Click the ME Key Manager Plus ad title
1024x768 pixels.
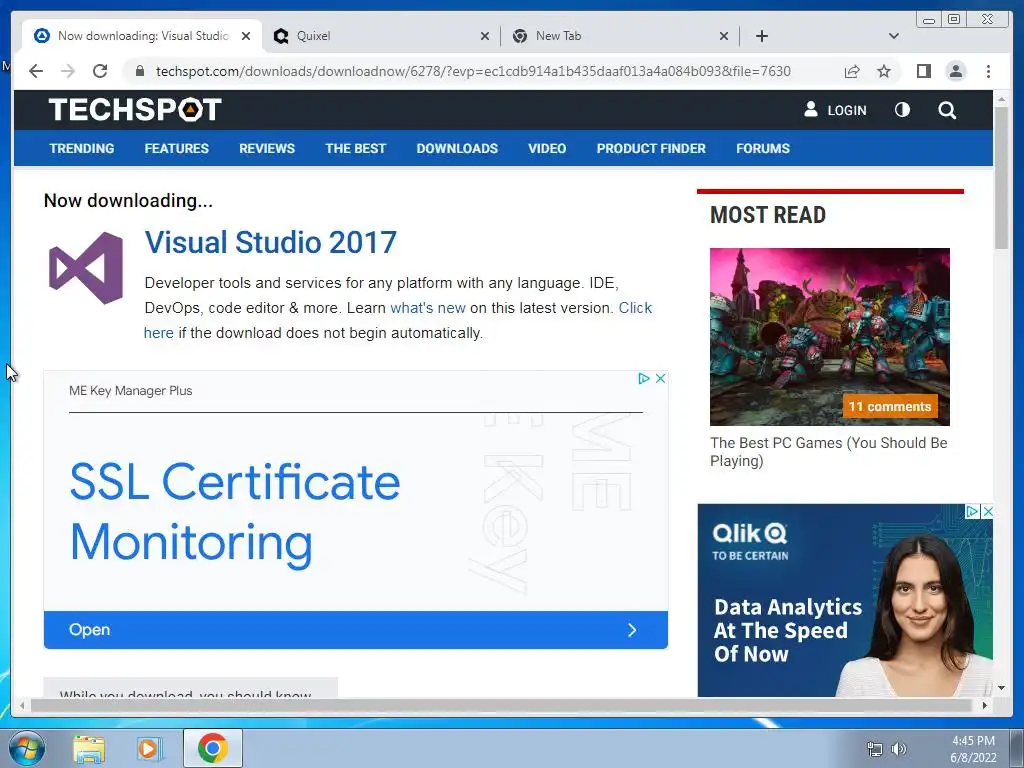(131, 391)
